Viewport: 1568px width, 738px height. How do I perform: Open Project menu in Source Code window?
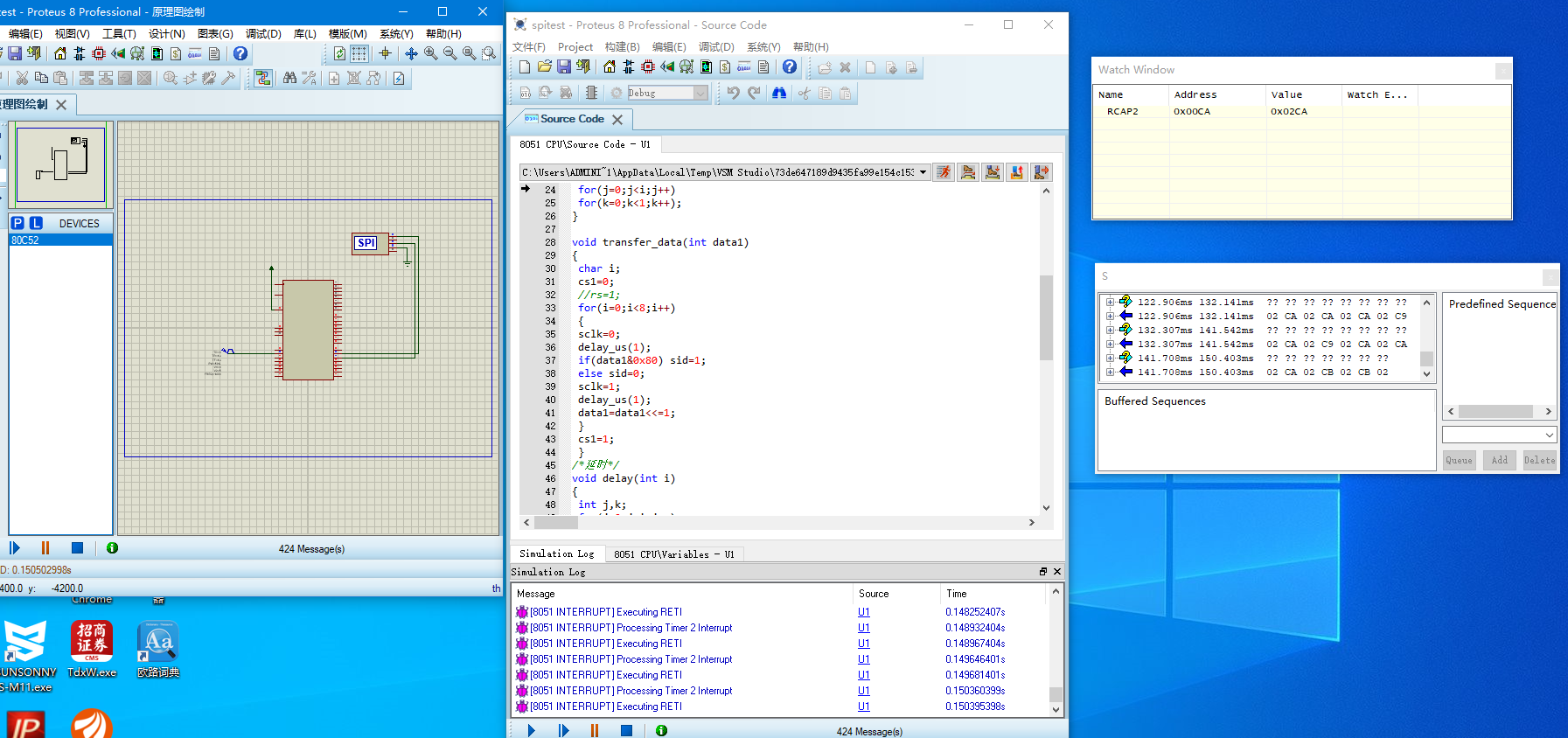pos(575,47)
